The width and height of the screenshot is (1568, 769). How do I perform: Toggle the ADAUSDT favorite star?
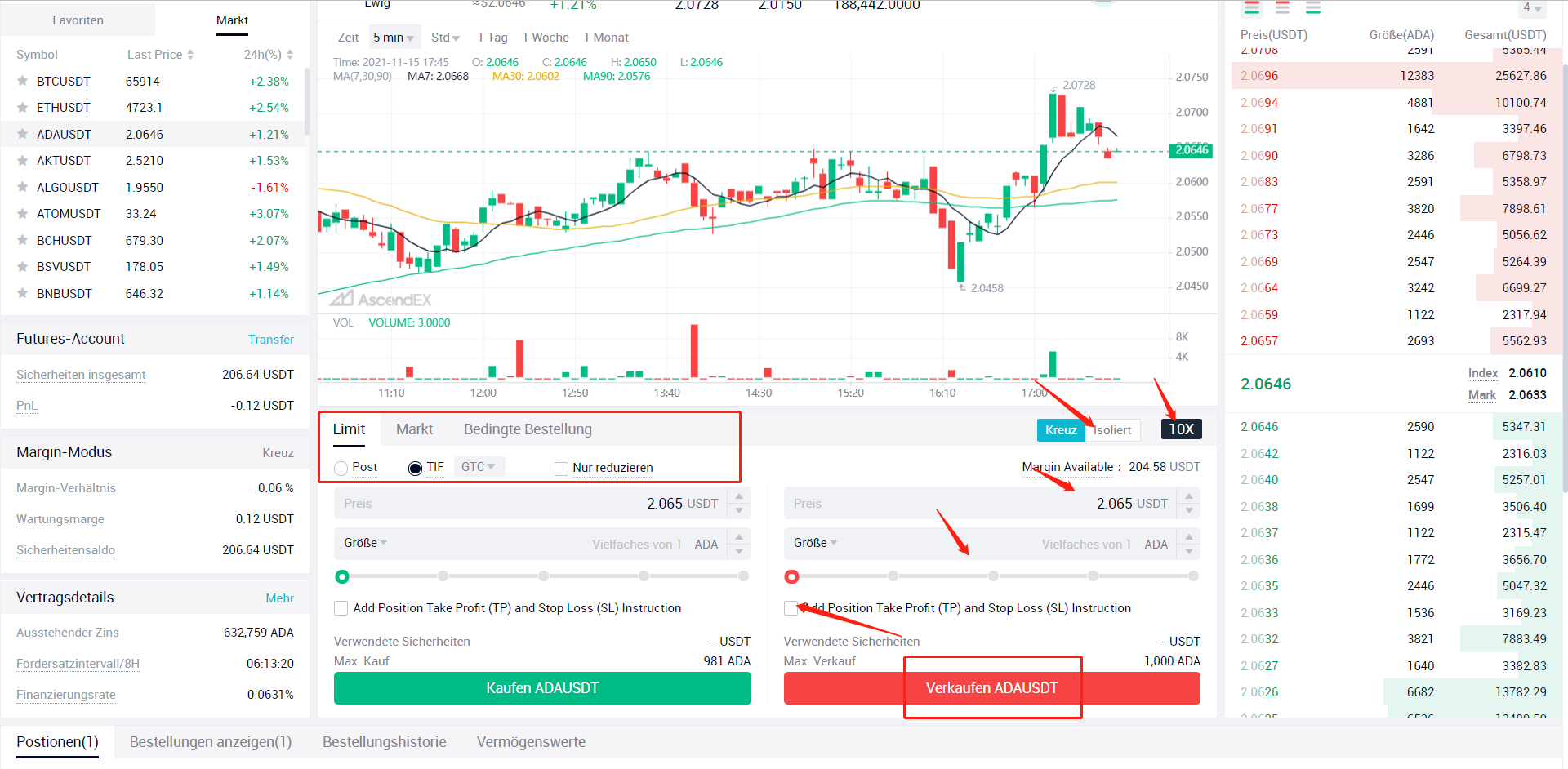point(23,134)
